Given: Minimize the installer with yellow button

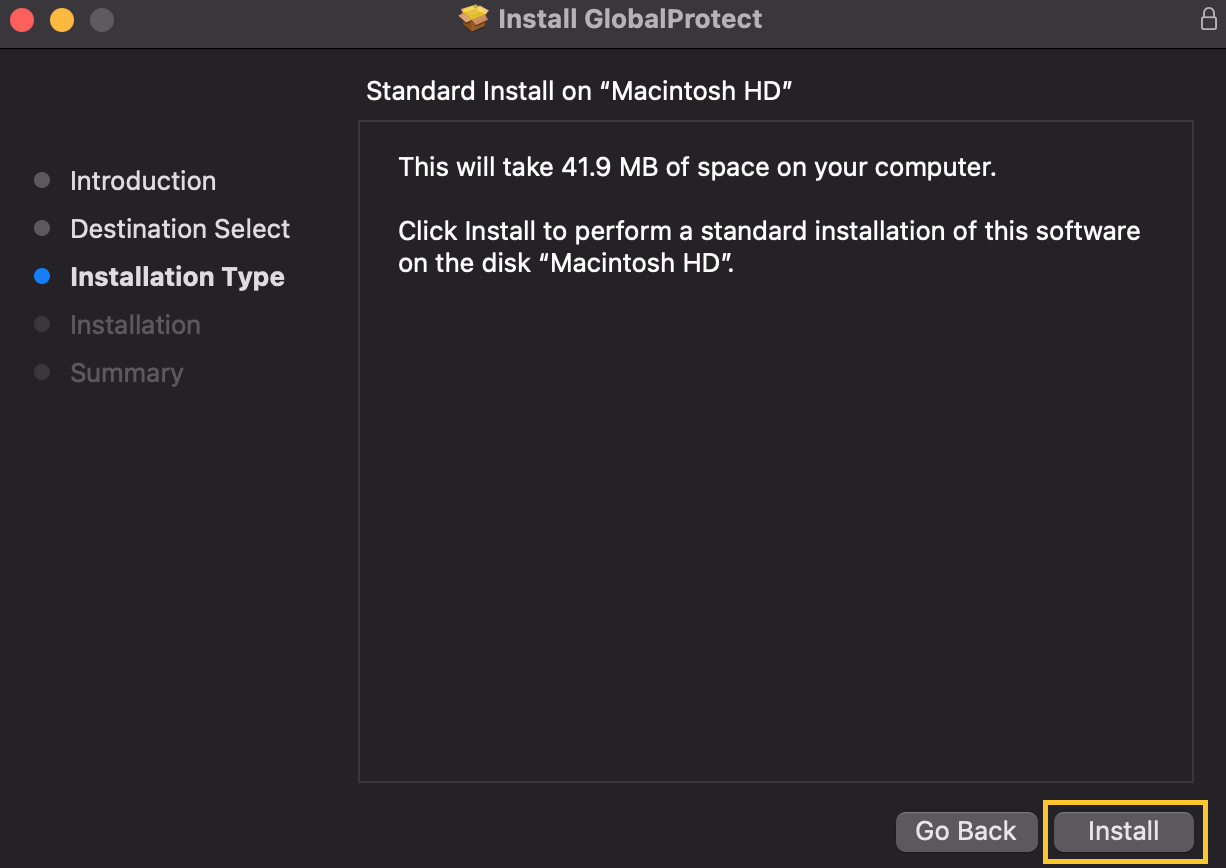Looking at the screenshot, I should click(x=62, y=19).
